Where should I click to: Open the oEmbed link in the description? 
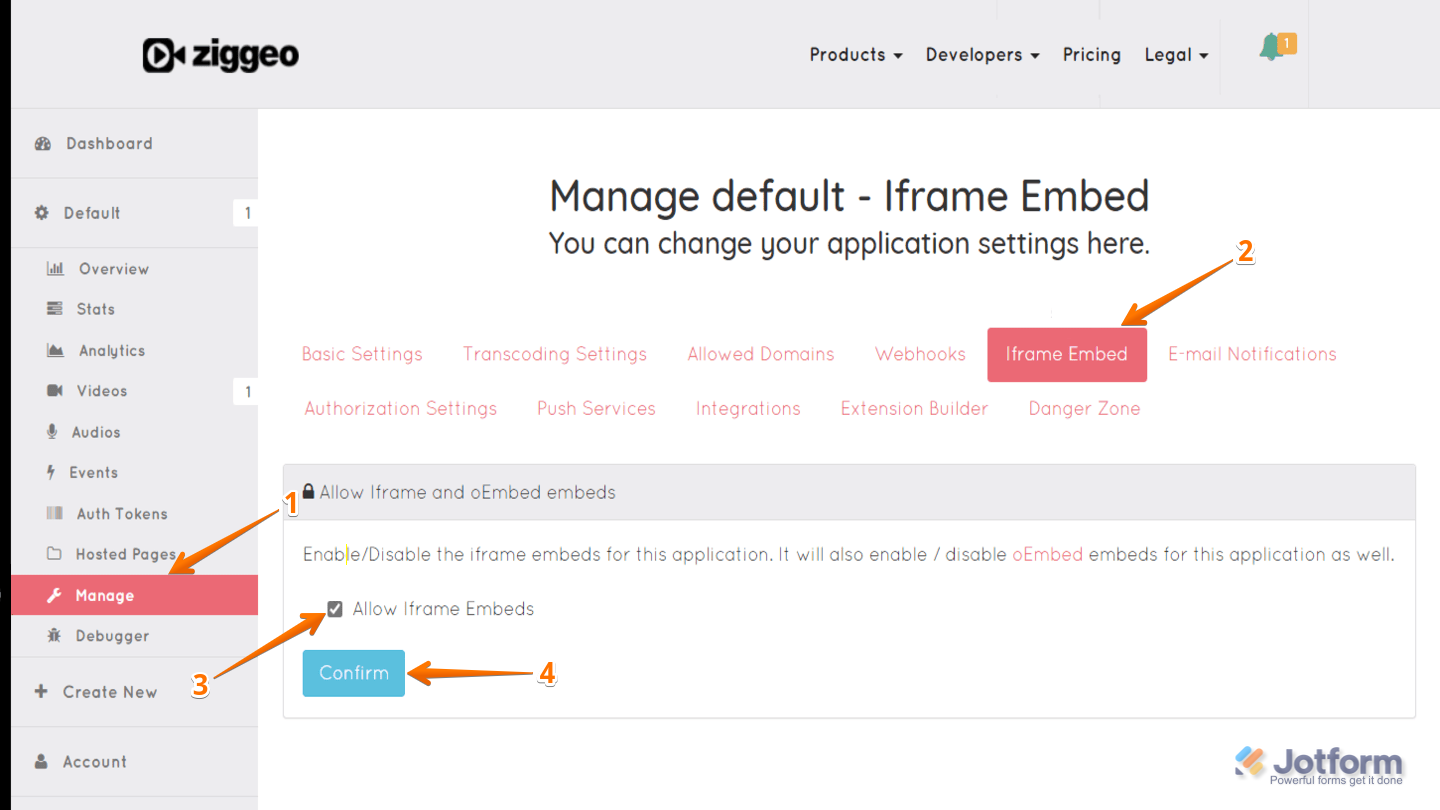click(1048, 554)
